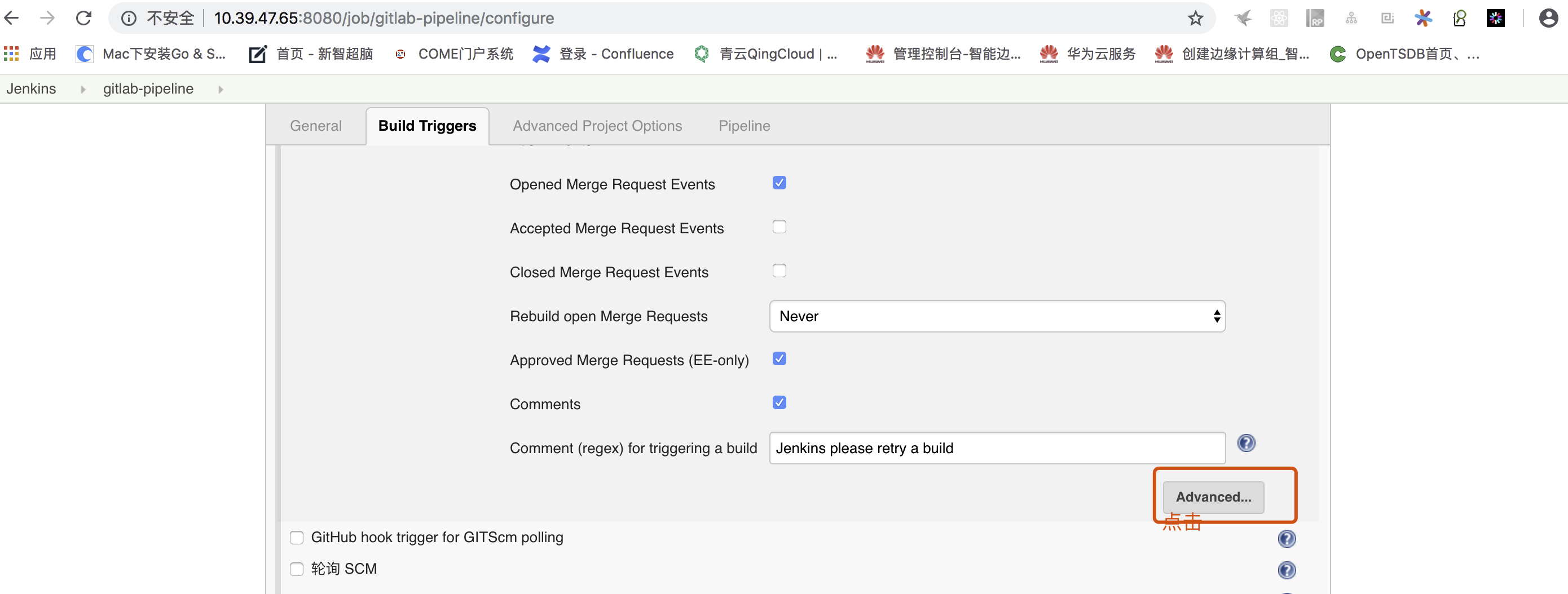
Task: Uncheck Opened Merge Request Events
Action: coord(779,183)
